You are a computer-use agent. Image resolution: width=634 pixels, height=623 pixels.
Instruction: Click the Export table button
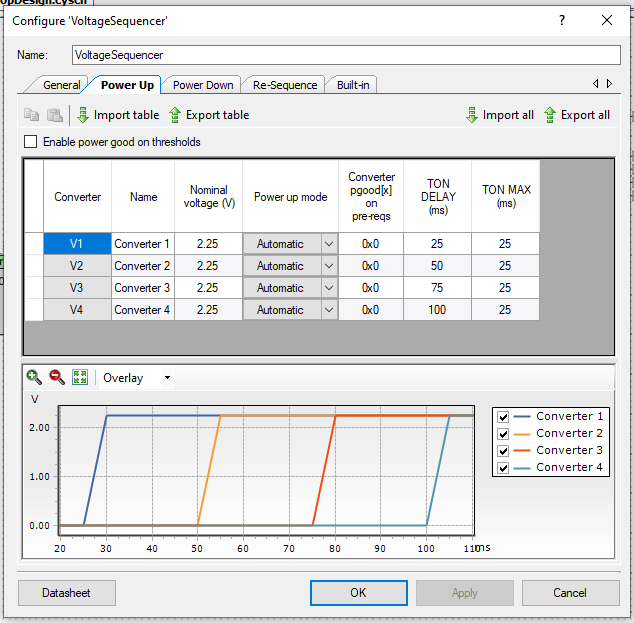(209, 115)
